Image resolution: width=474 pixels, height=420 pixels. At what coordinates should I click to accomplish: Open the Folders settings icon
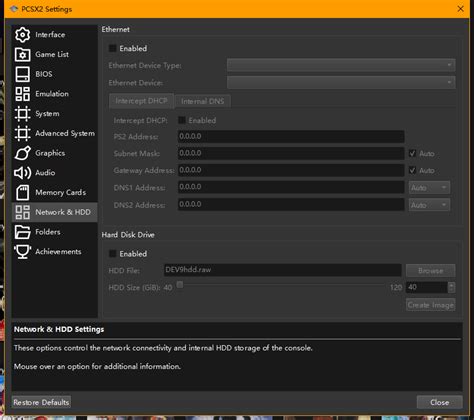[x=22, y=232]
